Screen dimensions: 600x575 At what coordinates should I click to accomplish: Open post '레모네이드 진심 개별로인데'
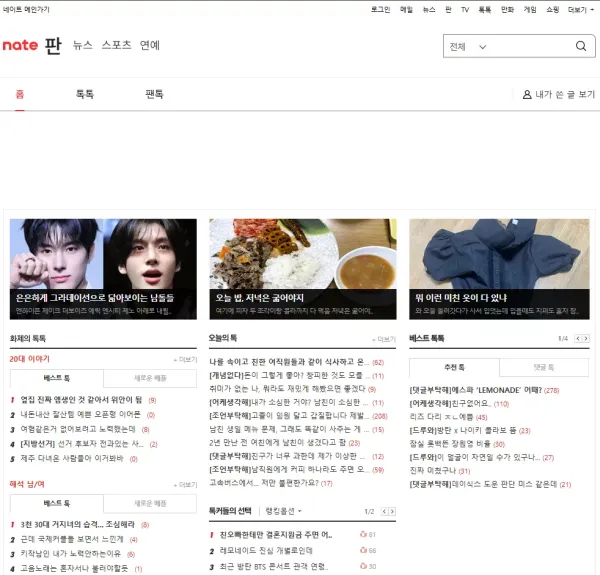click(266, 551)
